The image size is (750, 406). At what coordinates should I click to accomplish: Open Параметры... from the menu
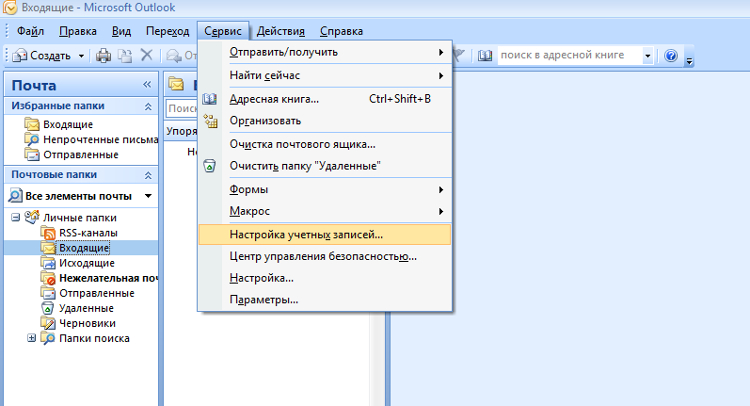tap(325, 300)
